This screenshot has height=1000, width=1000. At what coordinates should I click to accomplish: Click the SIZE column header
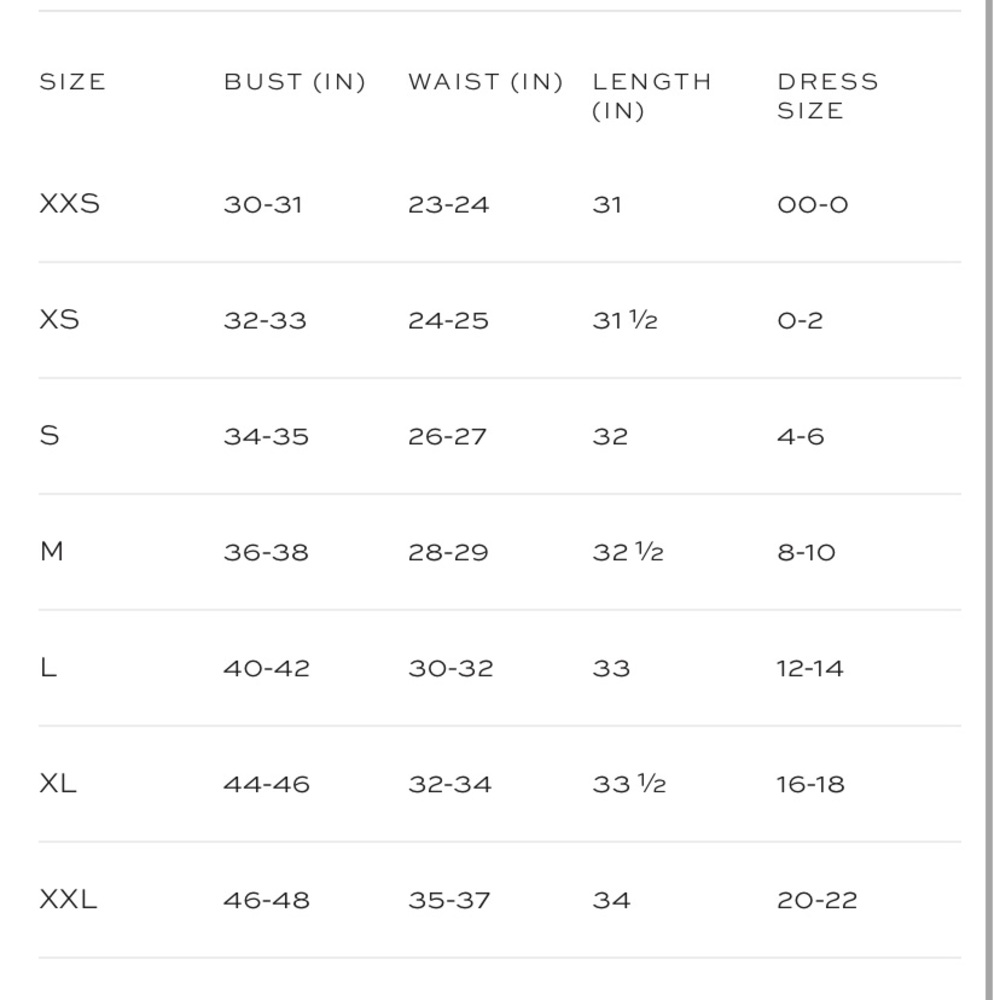click(72, 82)
